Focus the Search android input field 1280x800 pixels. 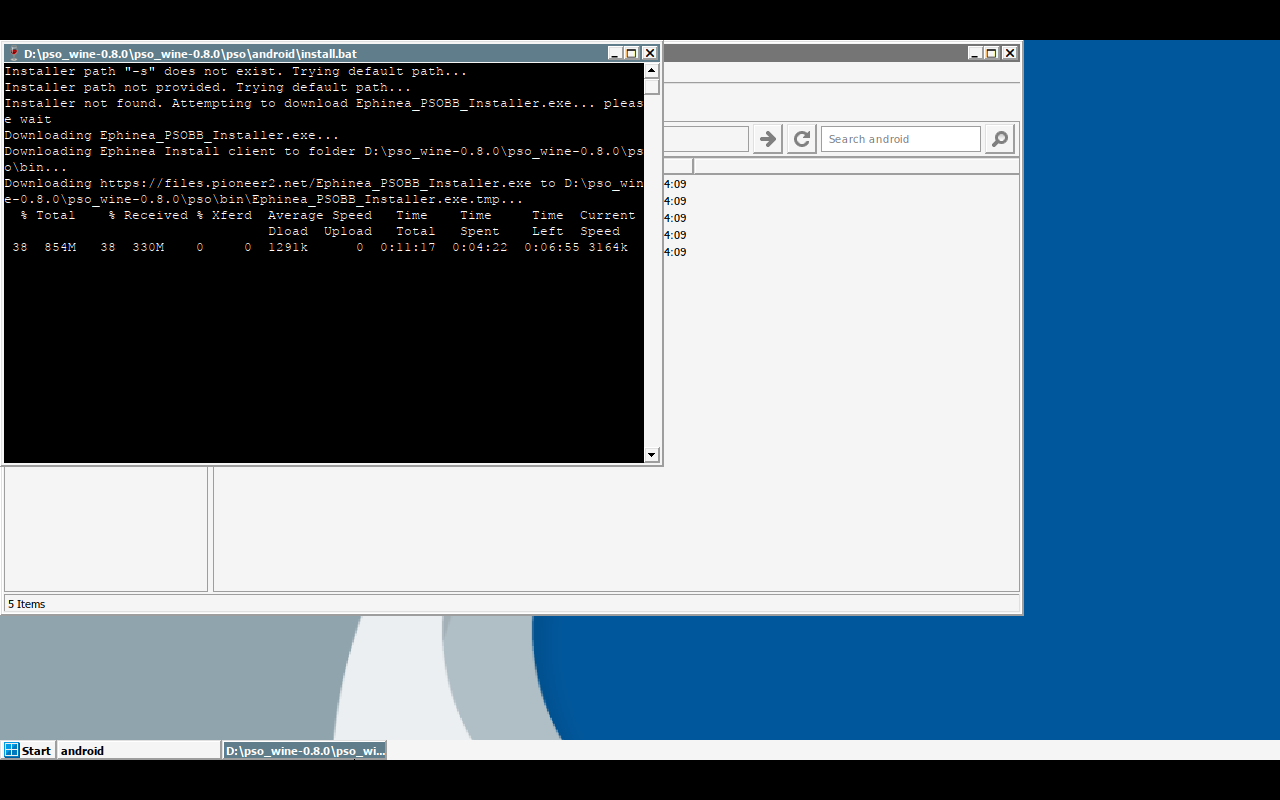click(x=900, y=139)
